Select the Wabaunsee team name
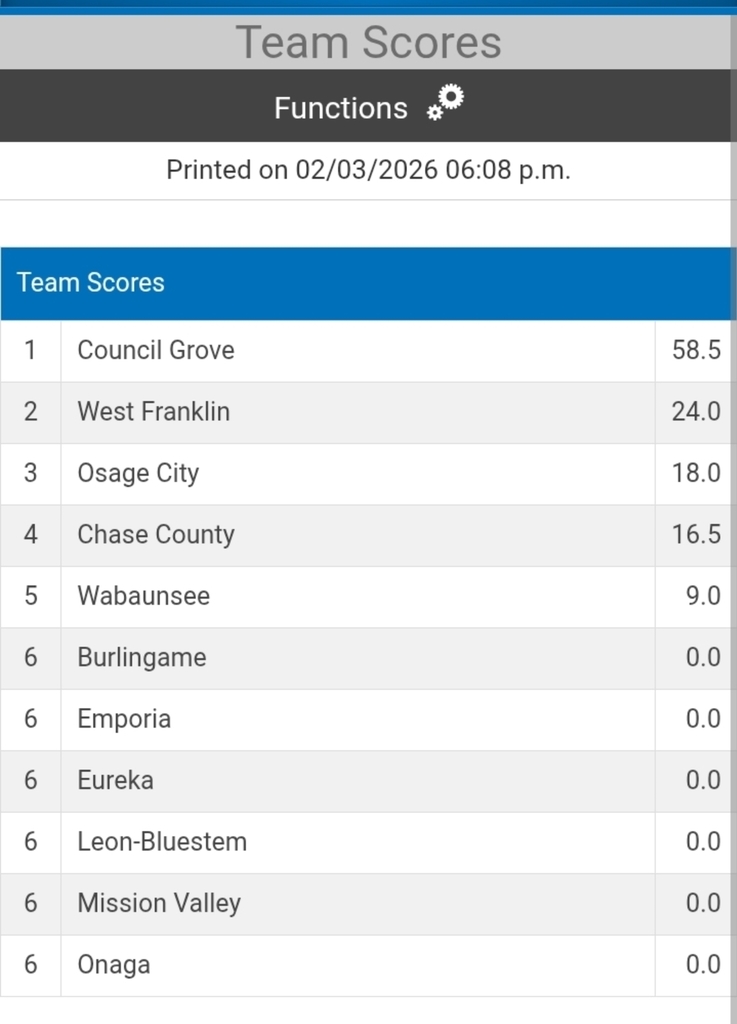This screenshot has width=737, height=1024. 144,596
